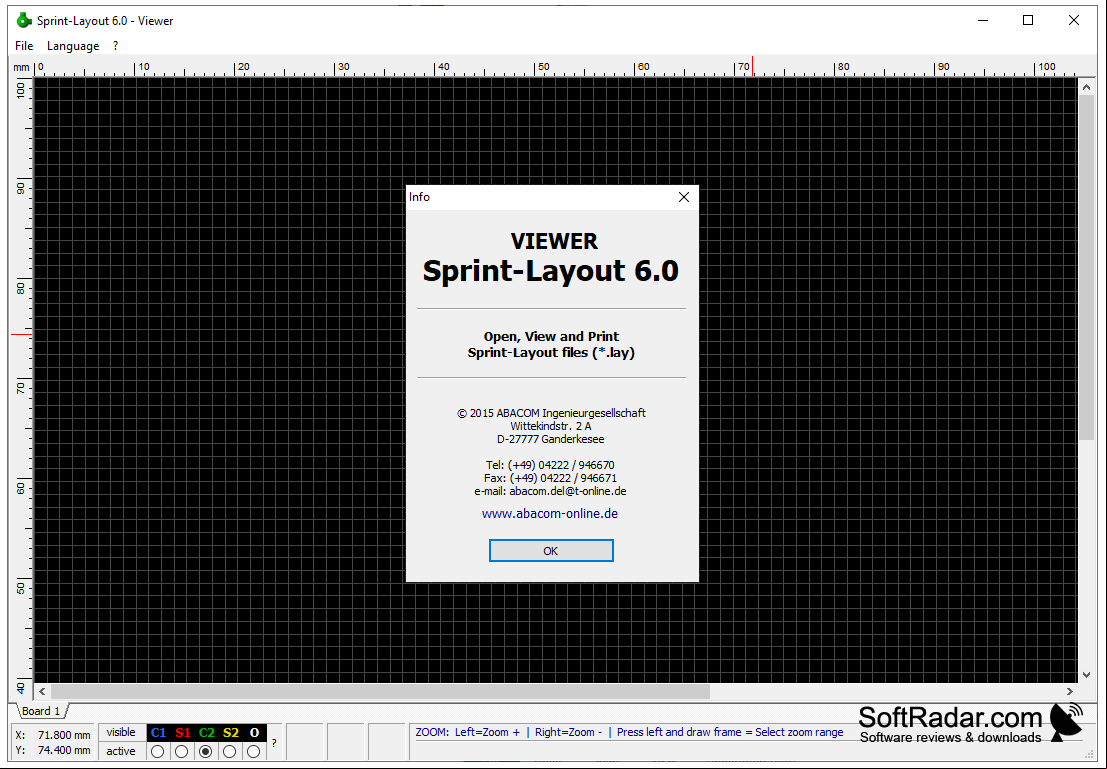Image resolution: width=1107 pixels, height=769 pixels.
Task: Close the Info dialog with X
Action: click(x=683, y=197)
